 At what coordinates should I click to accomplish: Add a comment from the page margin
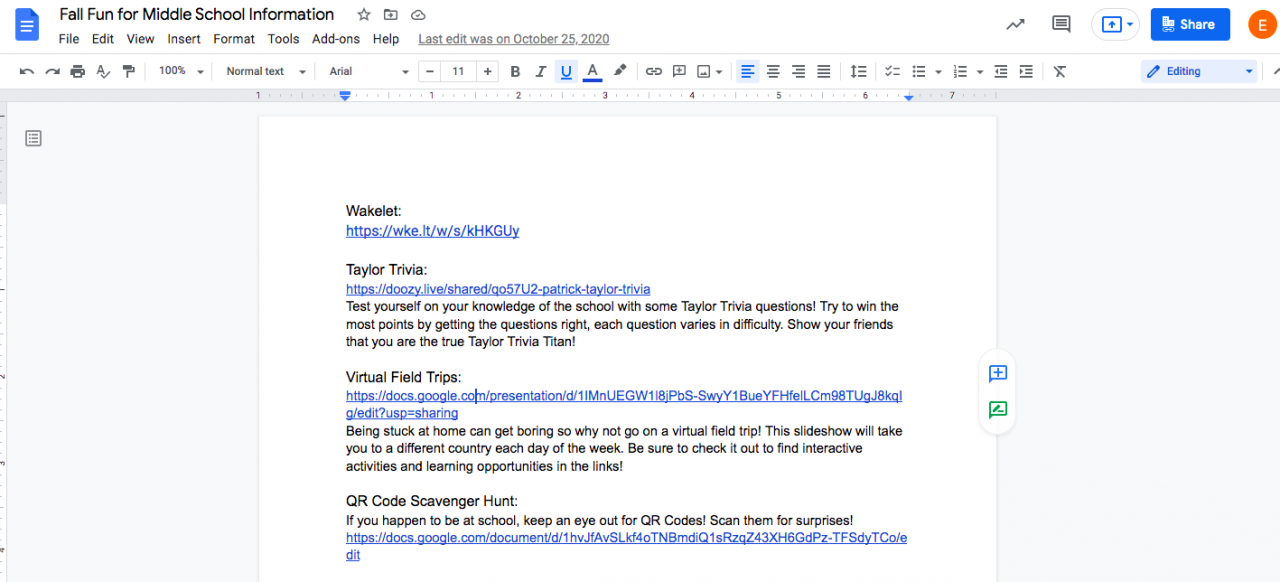pos(997,373)
